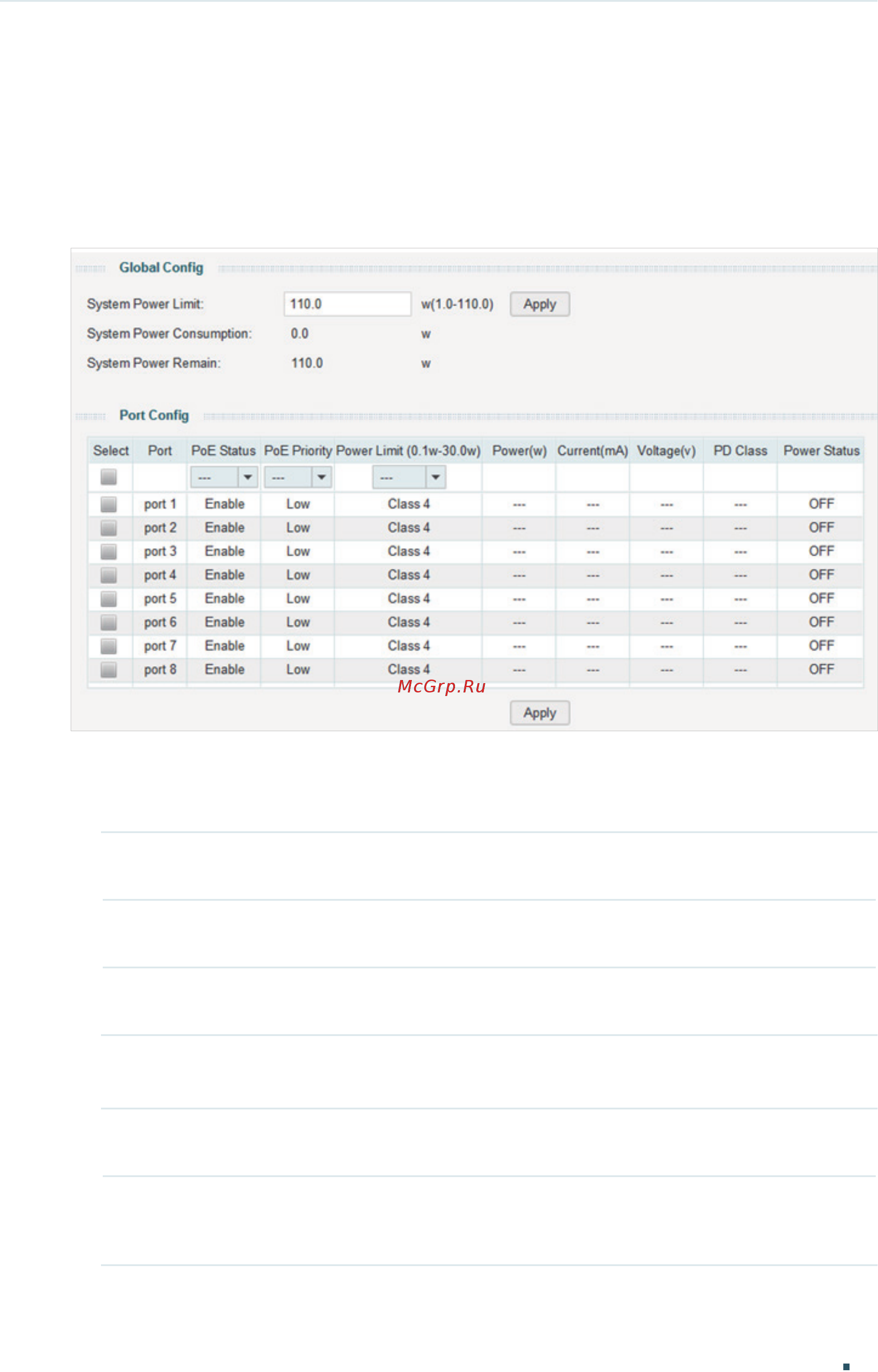This screenshot has width=878, height=1372.
Task: Click the System Power Limit input field
Action: click(347, 304)
